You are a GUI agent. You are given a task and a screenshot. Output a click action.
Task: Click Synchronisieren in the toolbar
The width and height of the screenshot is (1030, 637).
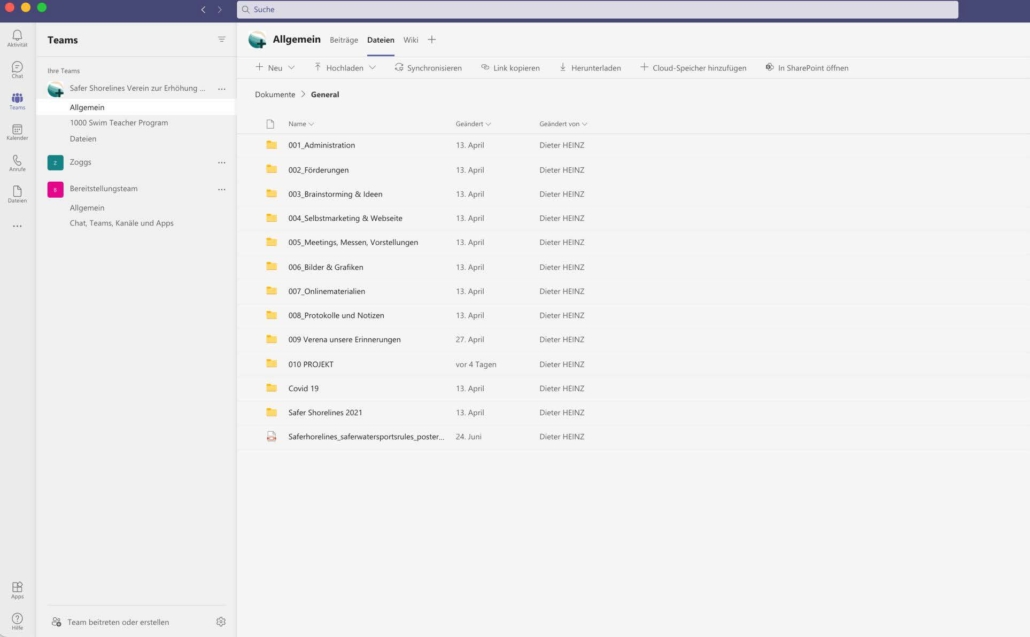(428, 68)
